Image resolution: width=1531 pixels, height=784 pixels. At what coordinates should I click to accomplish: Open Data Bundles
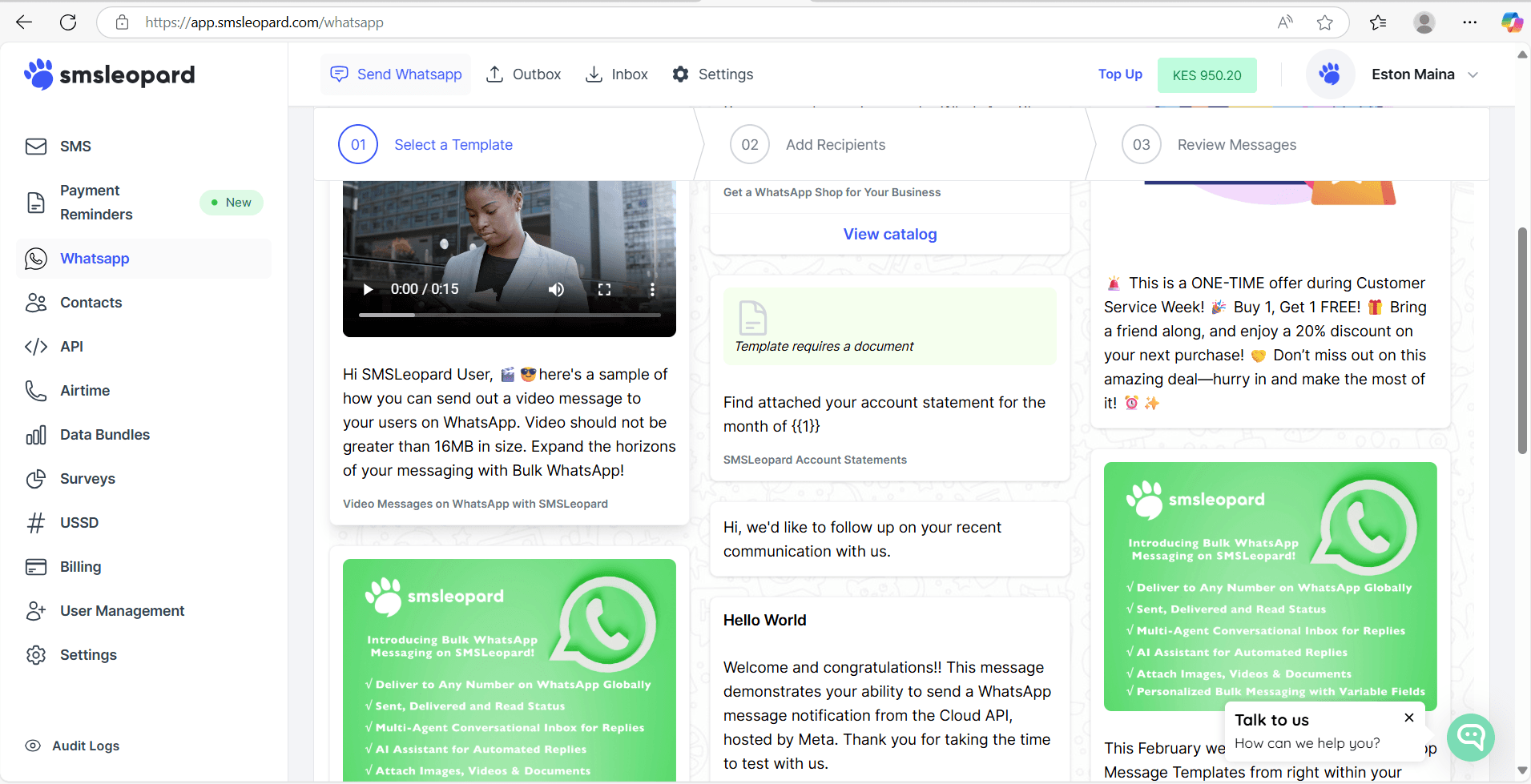pyautogui.click(x=104, y=434)
